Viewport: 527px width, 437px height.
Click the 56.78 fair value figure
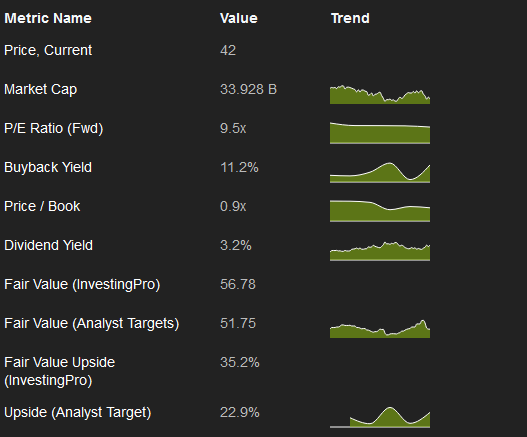point(238,284)
